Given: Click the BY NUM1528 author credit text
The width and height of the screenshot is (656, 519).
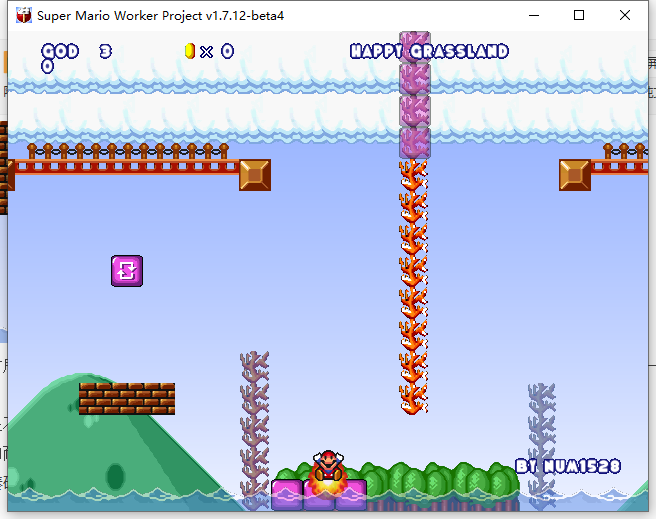Looking at the screenshot, I should click(x=568, y=466).
